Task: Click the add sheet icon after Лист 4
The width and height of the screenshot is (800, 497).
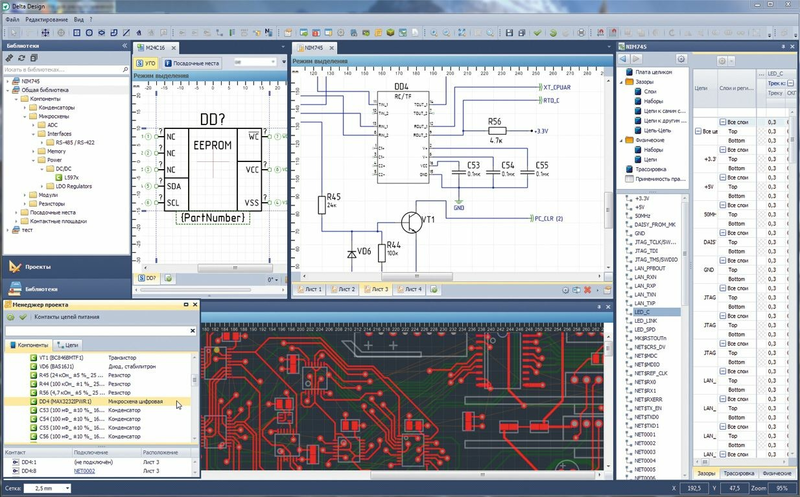Action: tap(434, 289)
